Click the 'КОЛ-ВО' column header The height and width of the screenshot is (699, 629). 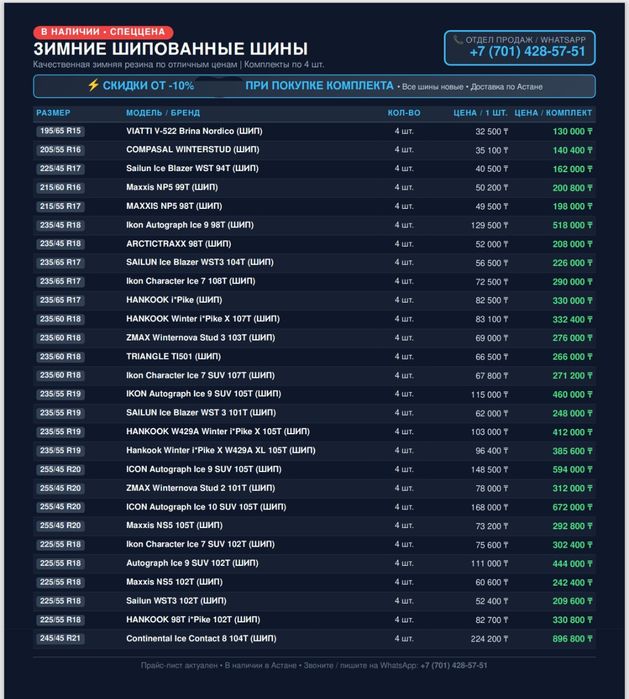coord(404,113)
